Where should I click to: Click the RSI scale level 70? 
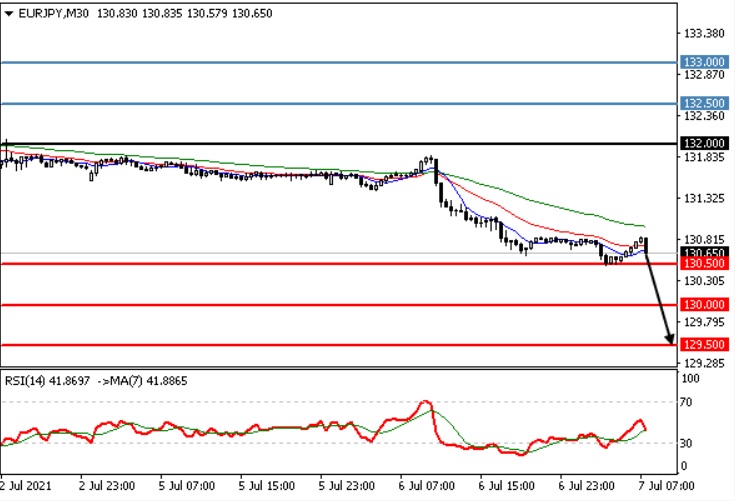pos(686,402)
